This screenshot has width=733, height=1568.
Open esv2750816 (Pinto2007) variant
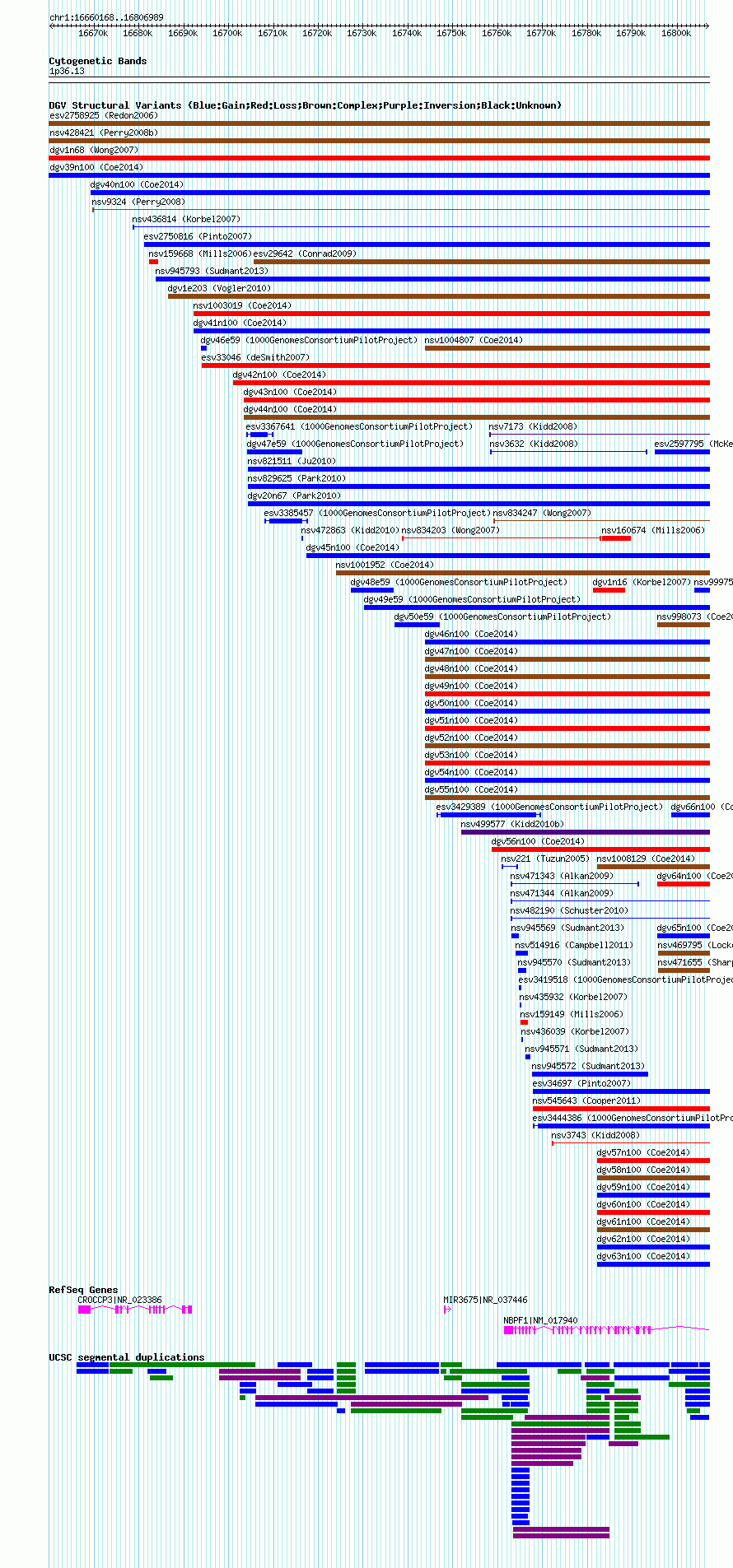[x=198, y=236]
